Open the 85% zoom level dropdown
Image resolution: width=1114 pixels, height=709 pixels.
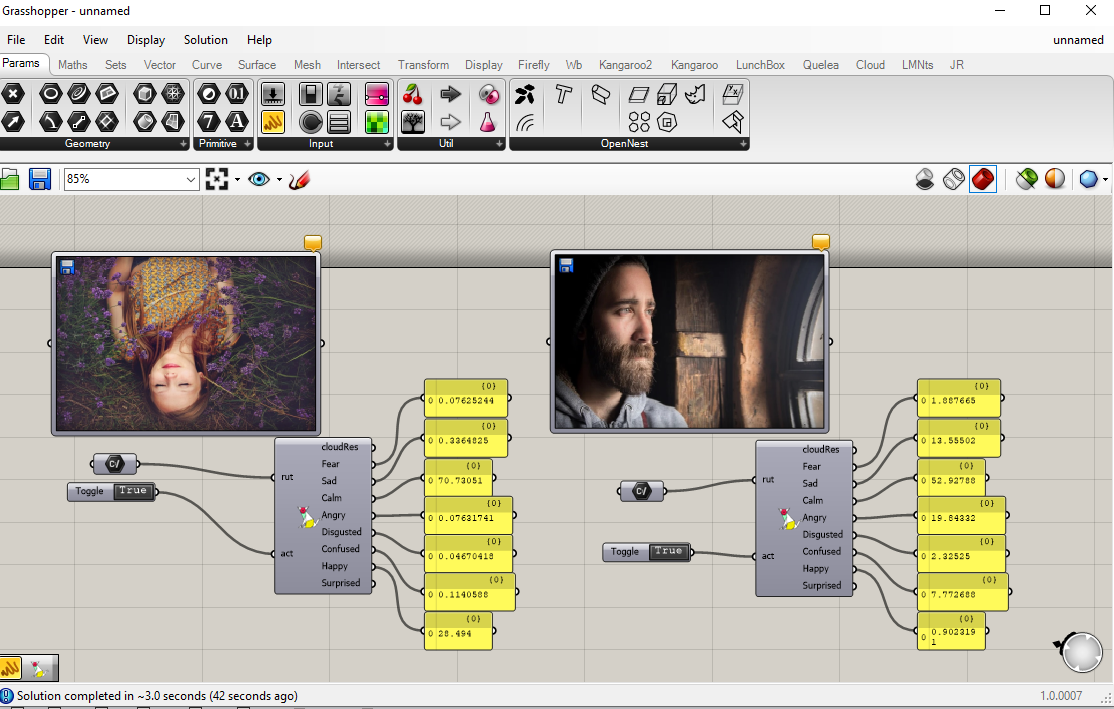pyautogui.click(x=191, y=179)
